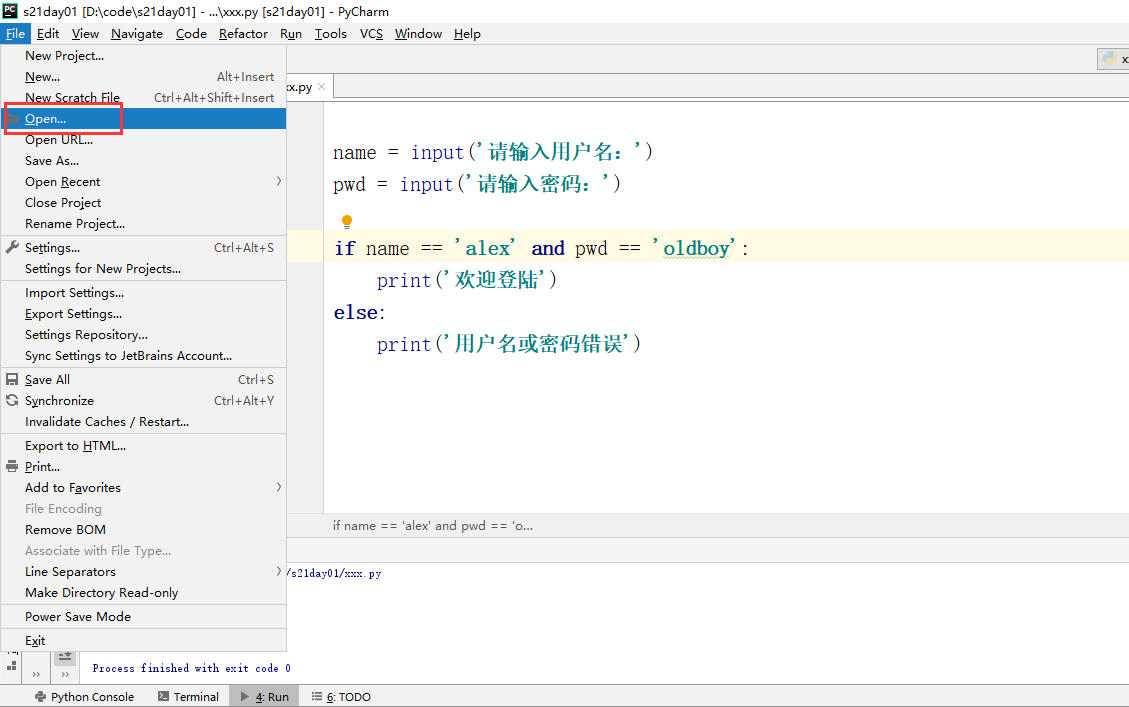This screenshot has height=707, width=1129.
Task: Open the Edit menu
Action: pos(48,34)
